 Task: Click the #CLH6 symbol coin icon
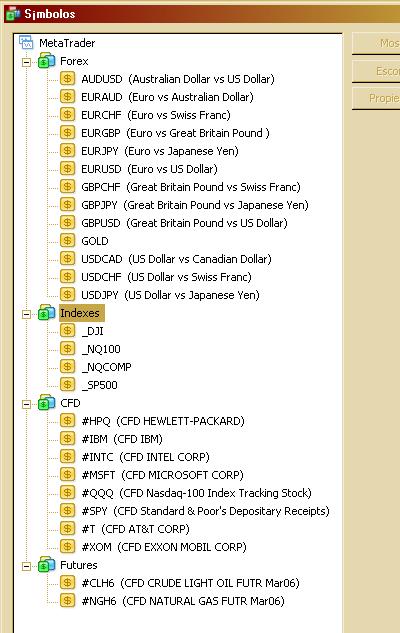coord(67,583)
